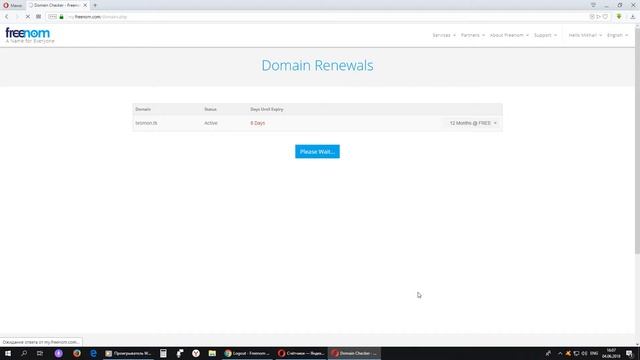Image resolution: width=640 pixels, height=360 pixels.
Task: Open the Opera menu button
Action: coord(12,5)
